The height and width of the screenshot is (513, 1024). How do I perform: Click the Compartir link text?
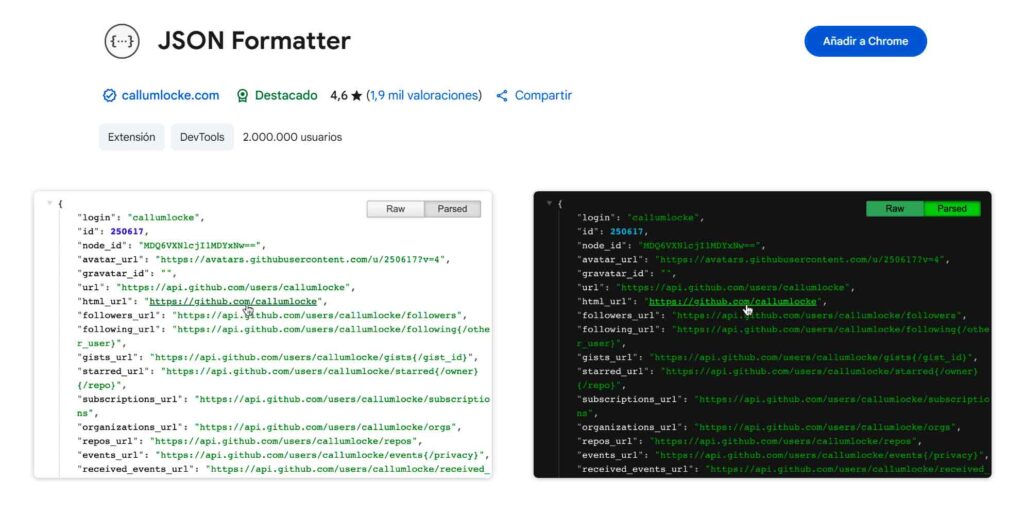click(543, 95)
